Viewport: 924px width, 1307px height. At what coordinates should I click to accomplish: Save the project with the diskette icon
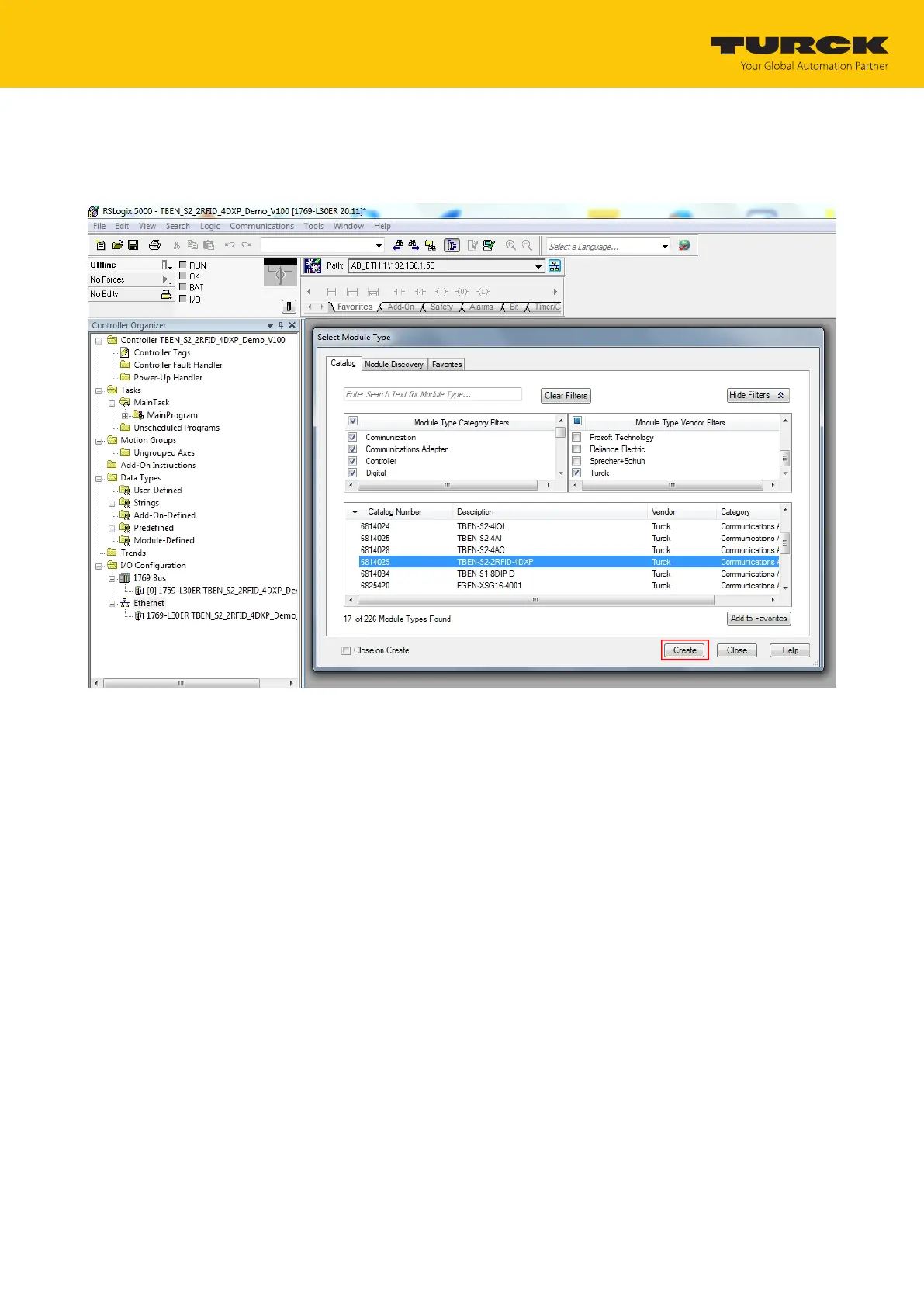(x=133, y=245)
